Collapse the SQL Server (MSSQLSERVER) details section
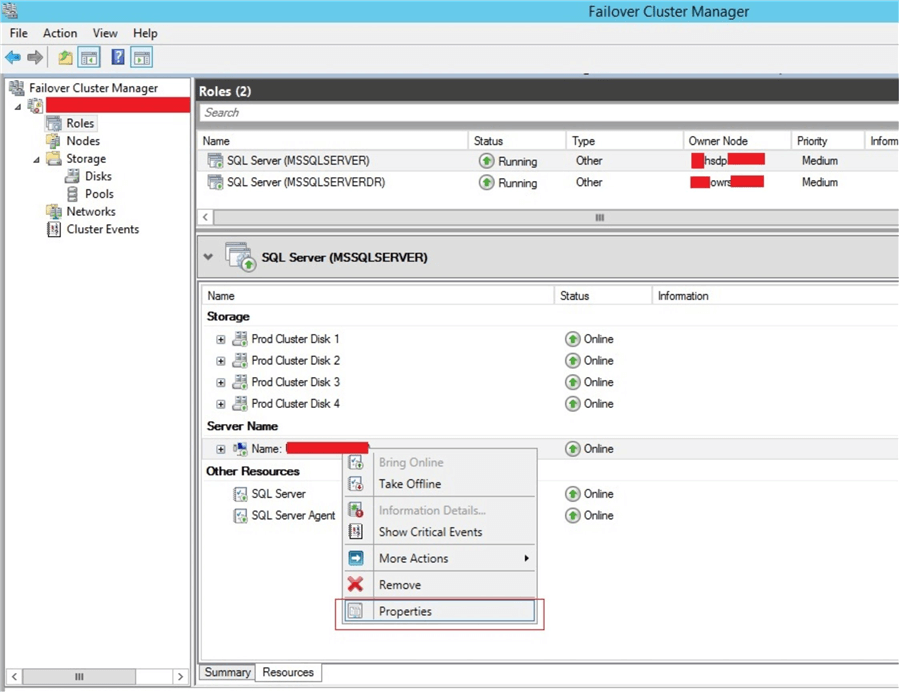Image resolution: width=899 pixels, height=692 pixels. coord(208,257)
